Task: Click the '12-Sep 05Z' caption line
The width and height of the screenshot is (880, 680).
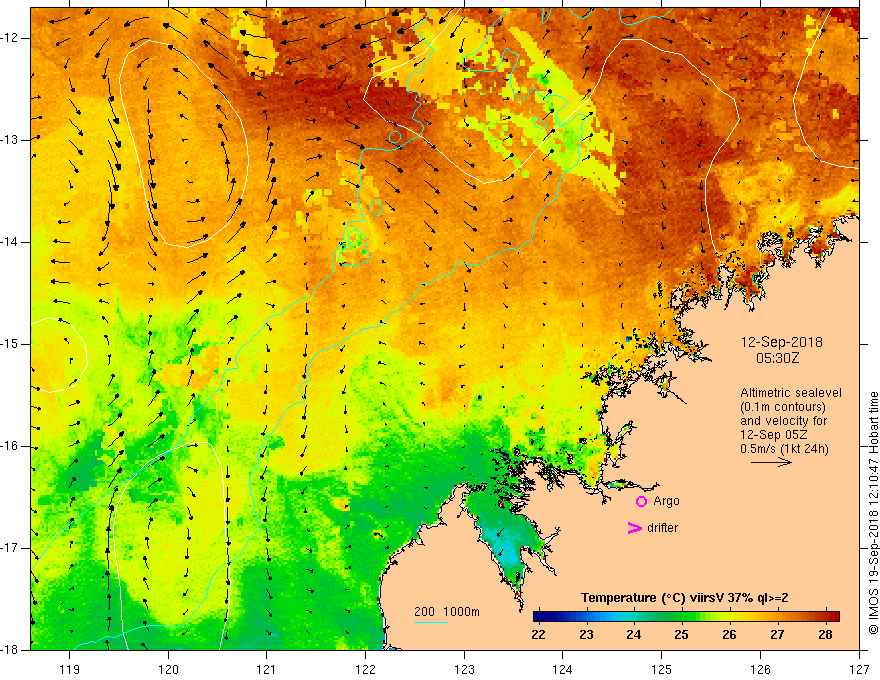Action: coord(771,435)
